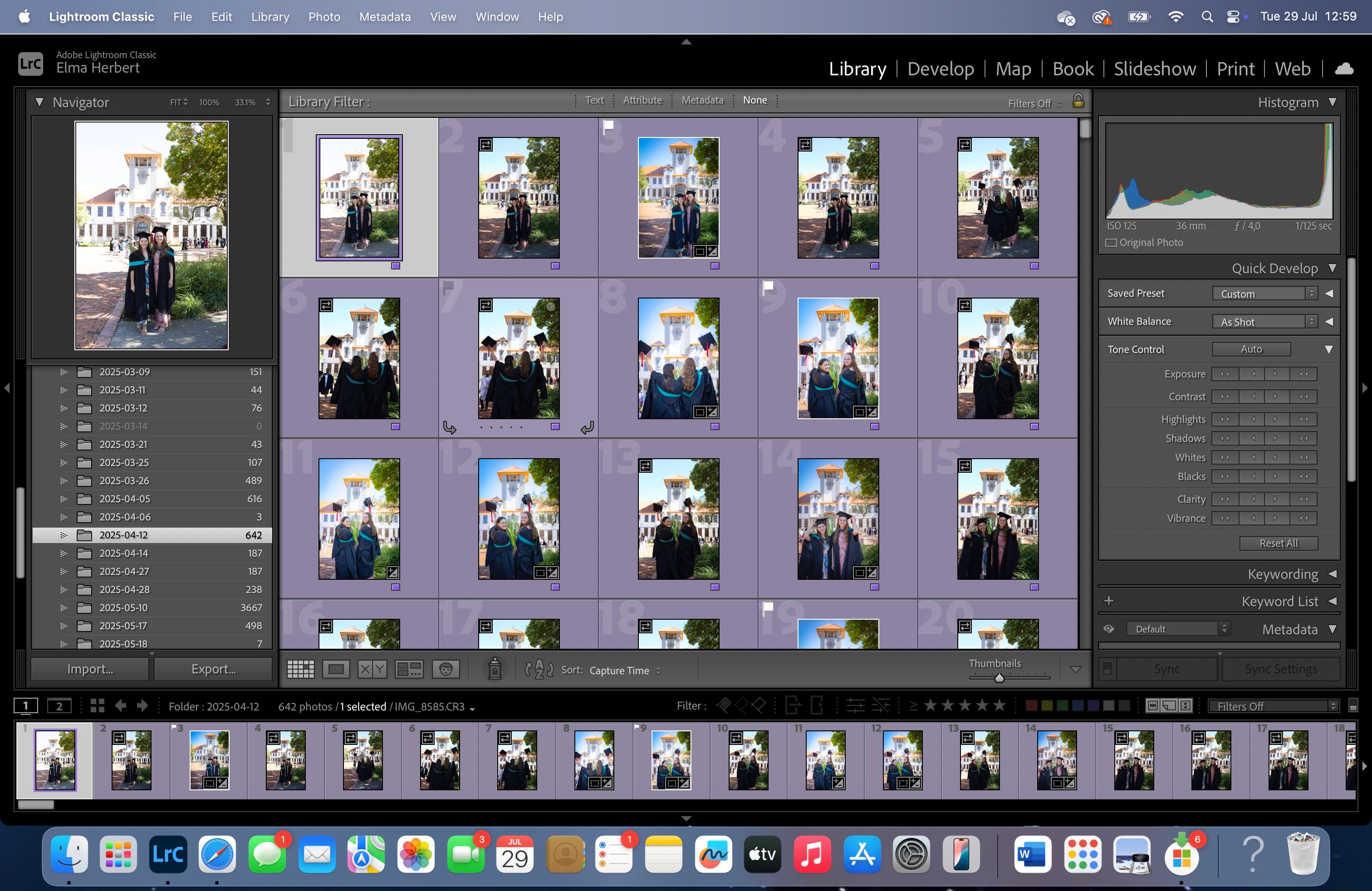Collapse the Quick Develop panel
The height and width of the screenshot is (891, 1372).
1333,268
